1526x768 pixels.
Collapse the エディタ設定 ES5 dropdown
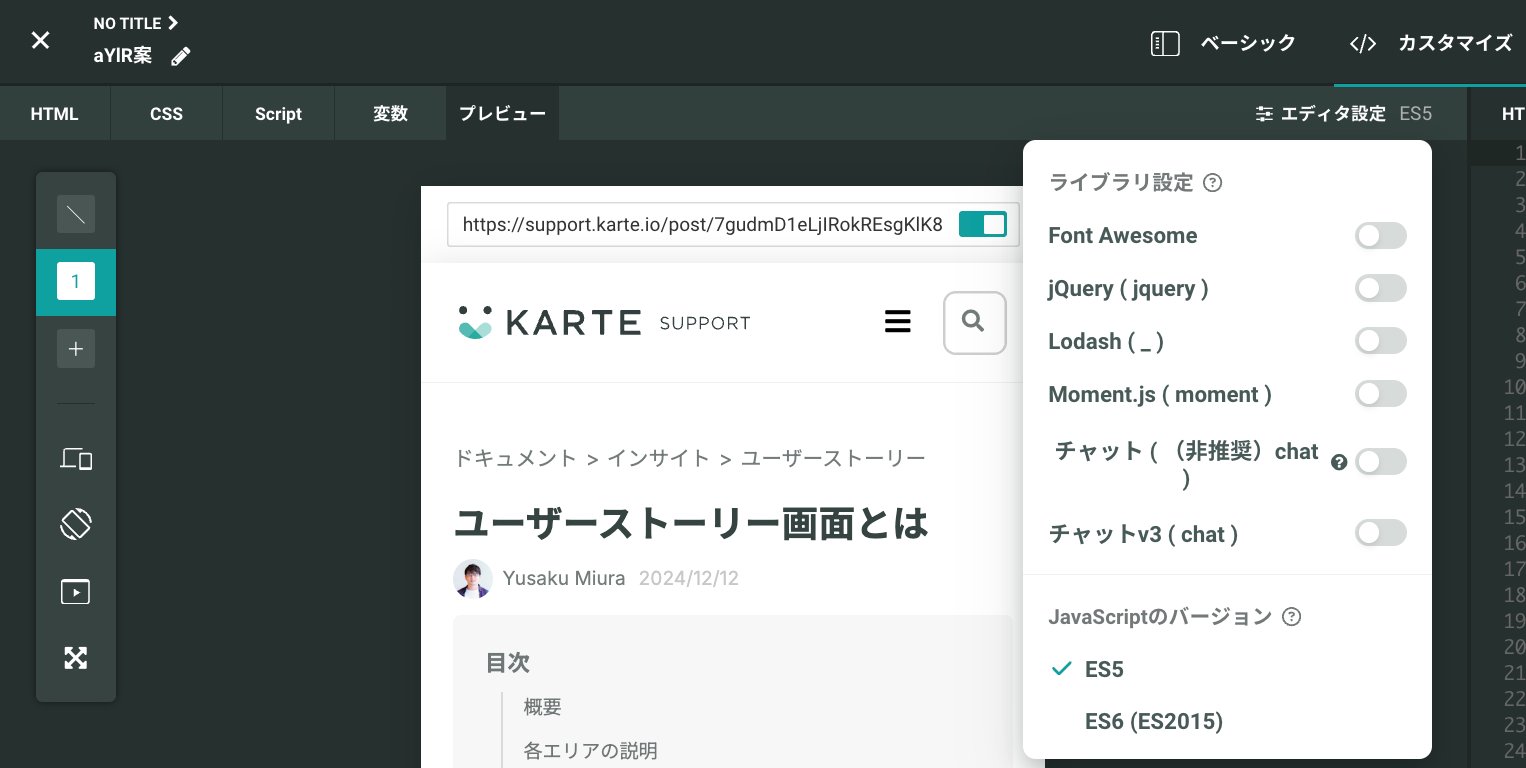tap(1344, 114)
